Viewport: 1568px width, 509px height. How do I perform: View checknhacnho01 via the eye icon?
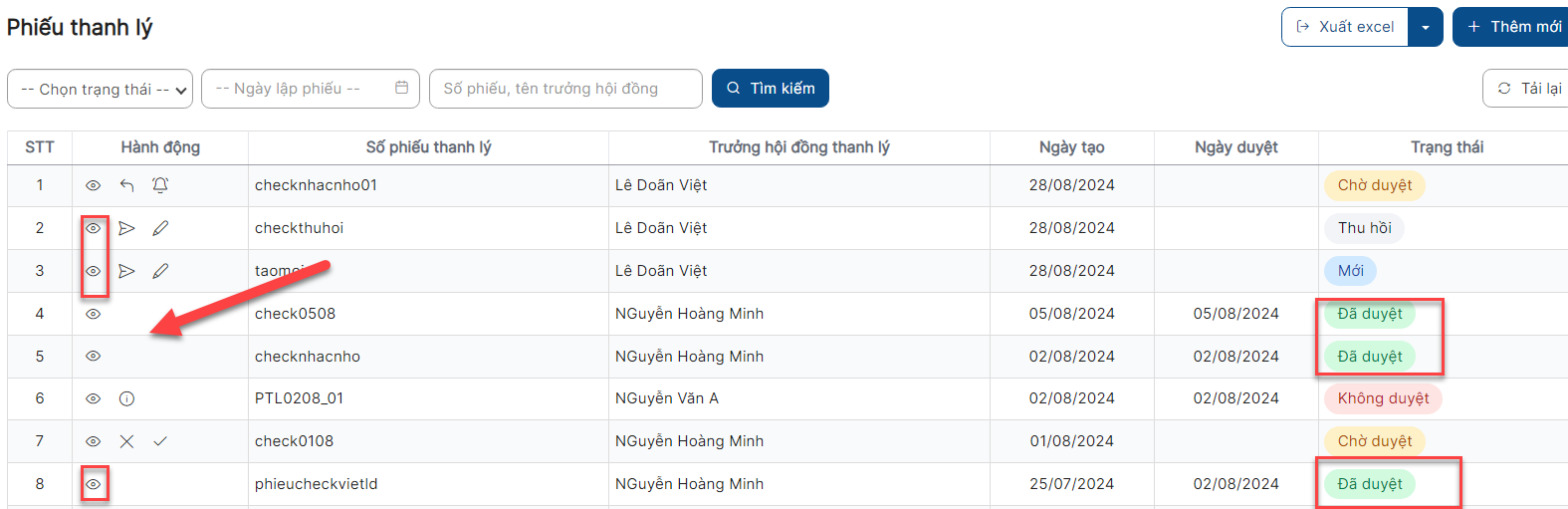(x=93, y=185)
